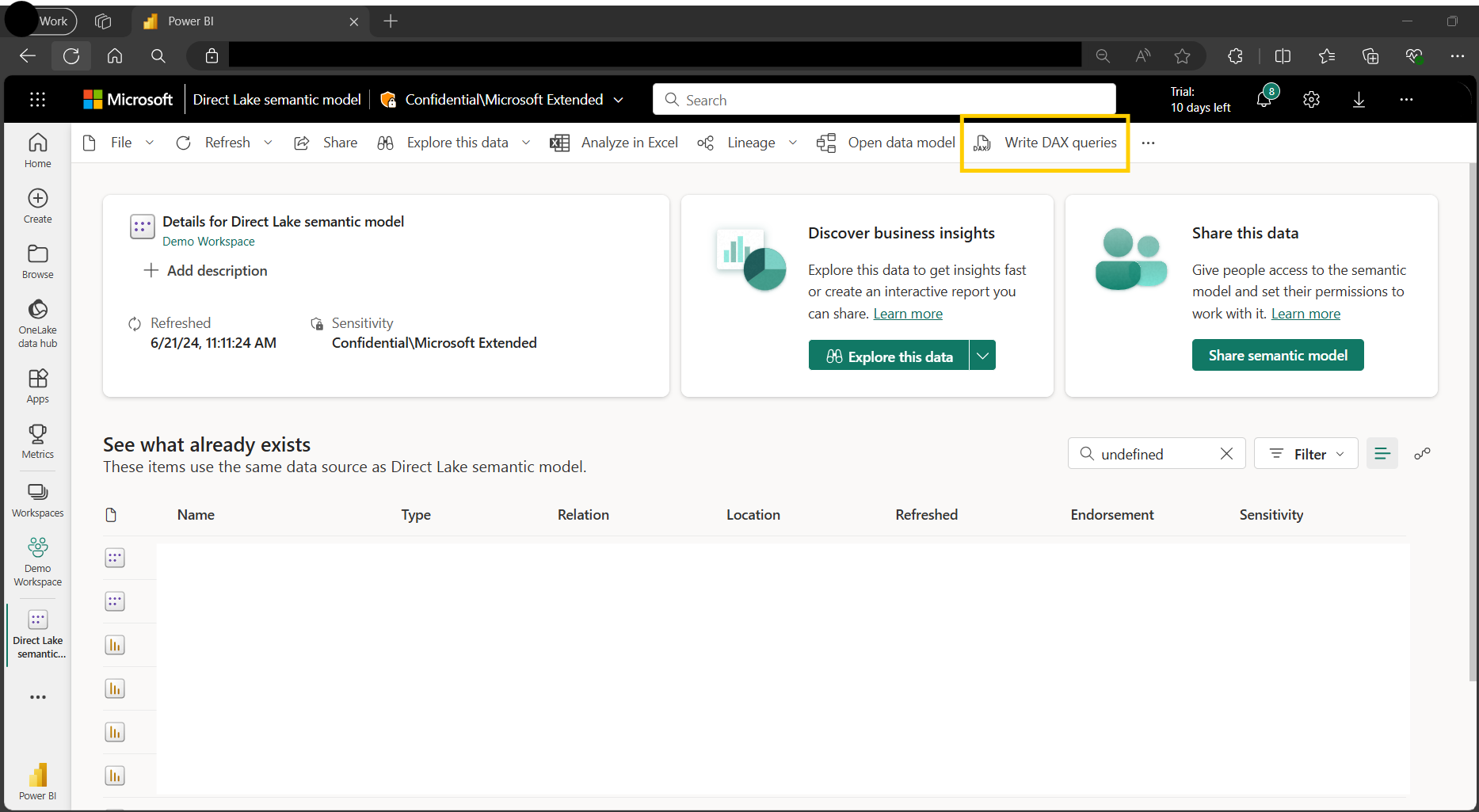Sort by the Name column header

pos(196,515)
